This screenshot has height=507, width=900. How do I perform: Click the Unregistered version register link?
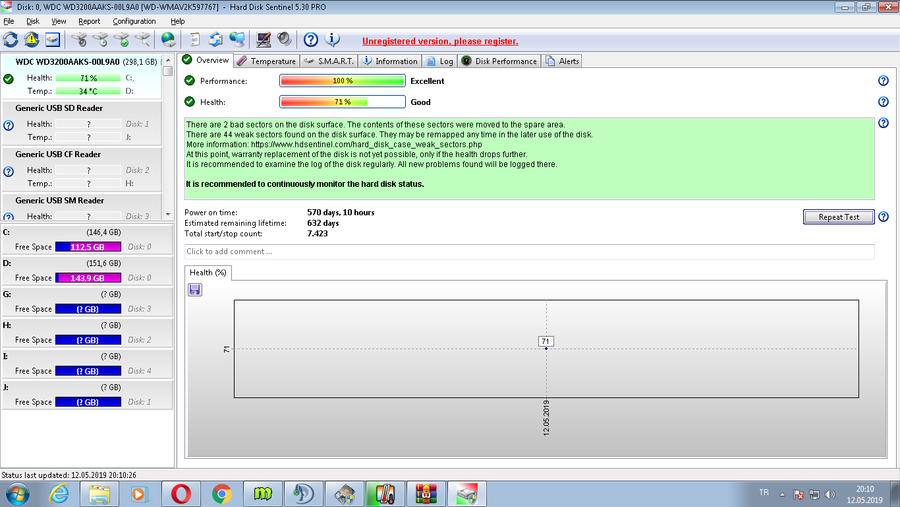440,41
